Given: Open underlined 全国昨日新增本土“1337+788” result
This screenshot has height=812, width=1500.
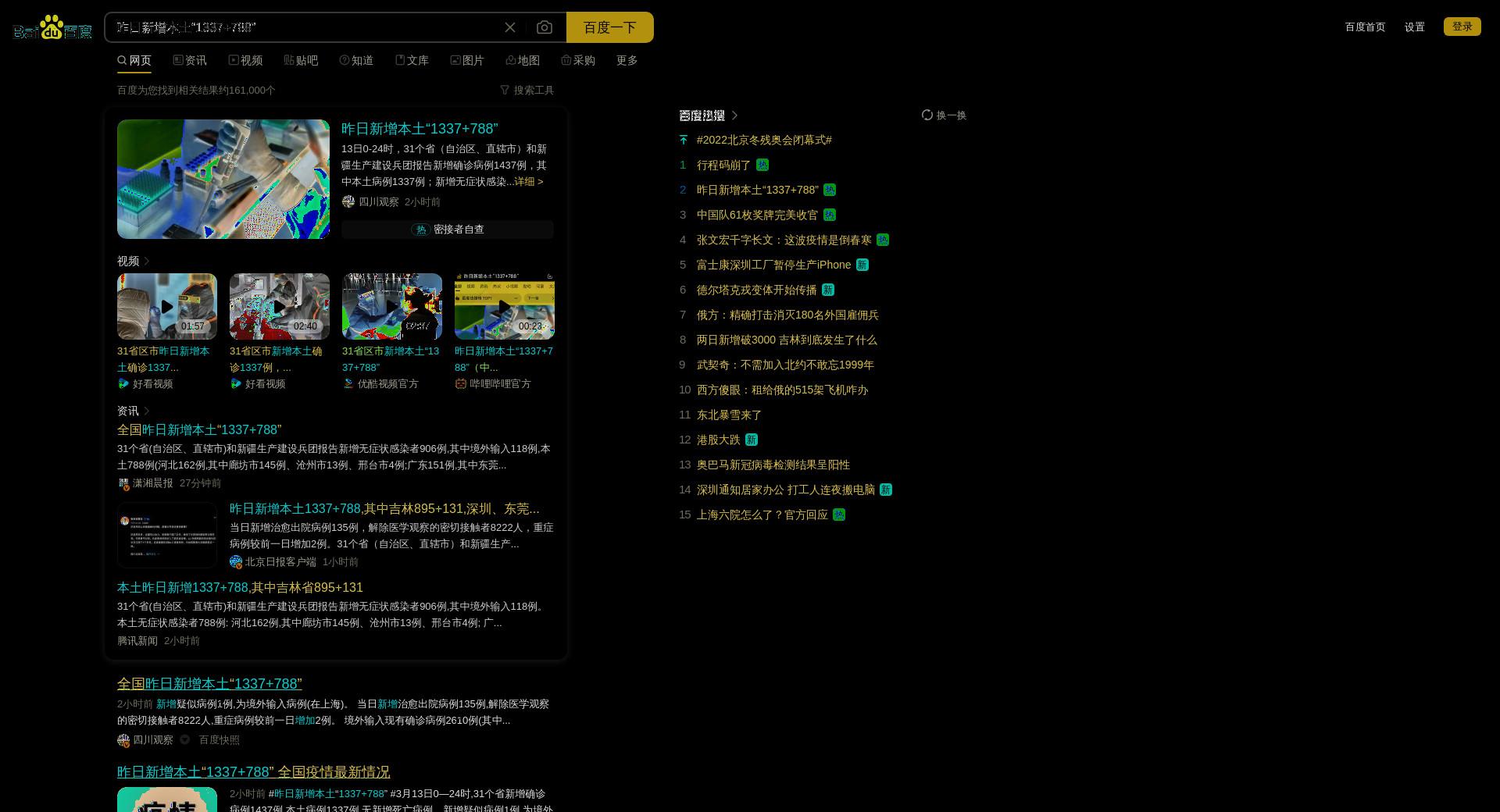Looking at the screenshot, I should click(209, 683).
